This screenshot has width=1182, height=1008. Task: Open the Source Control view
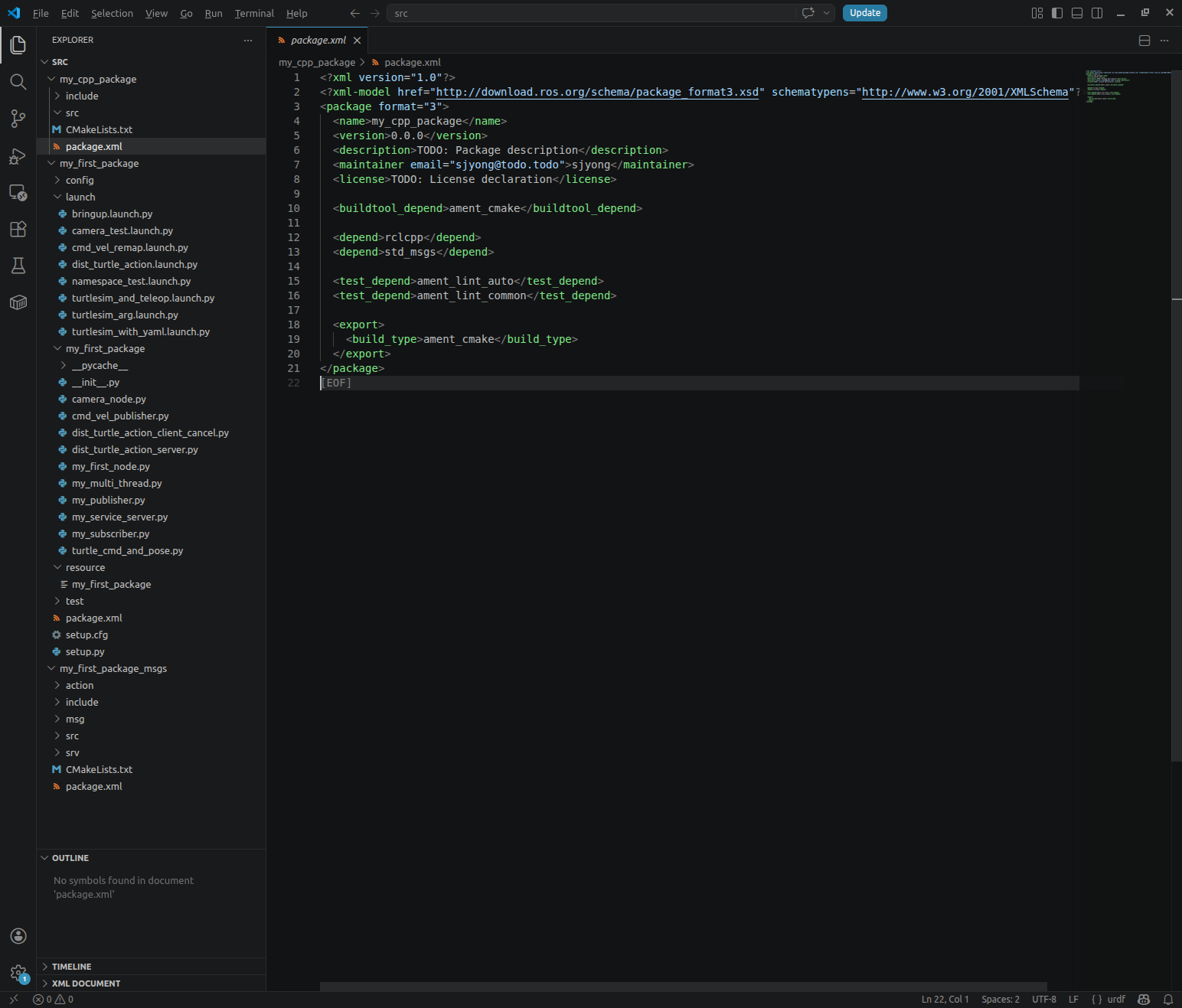pos(18,119)
